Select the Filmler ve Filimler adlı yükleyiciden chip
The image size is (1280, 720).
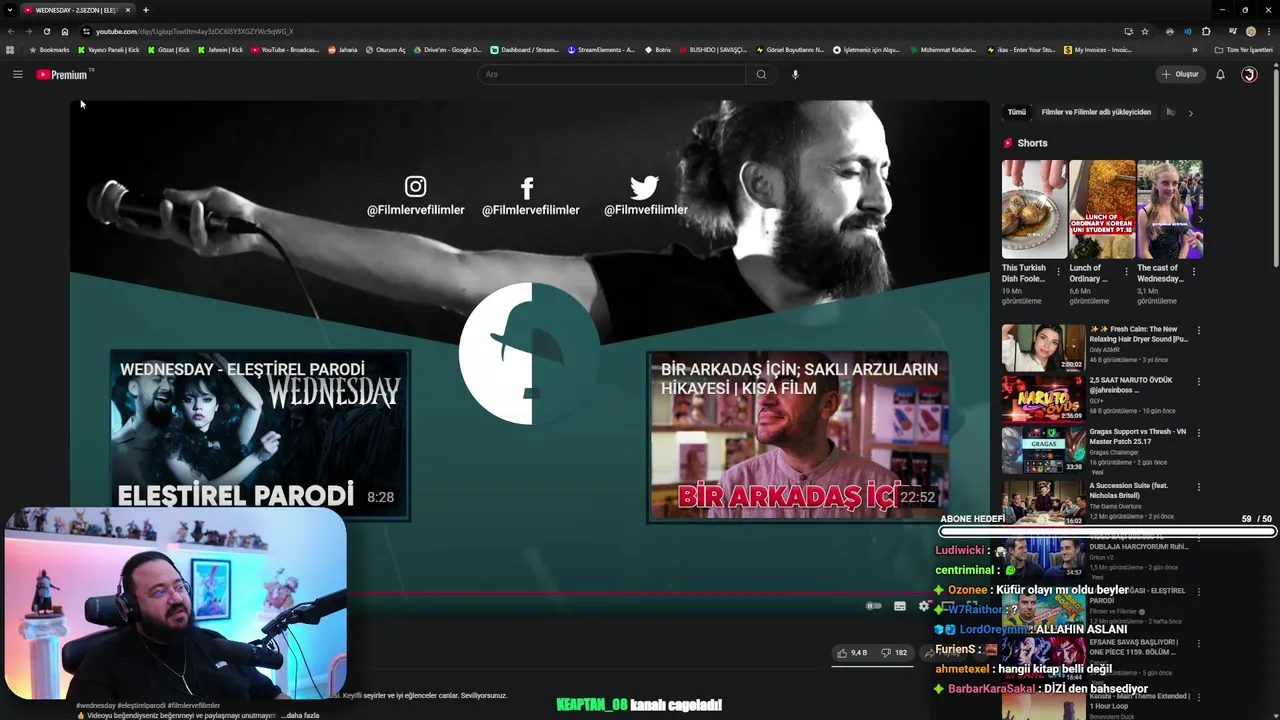[x=1096, y=112]
